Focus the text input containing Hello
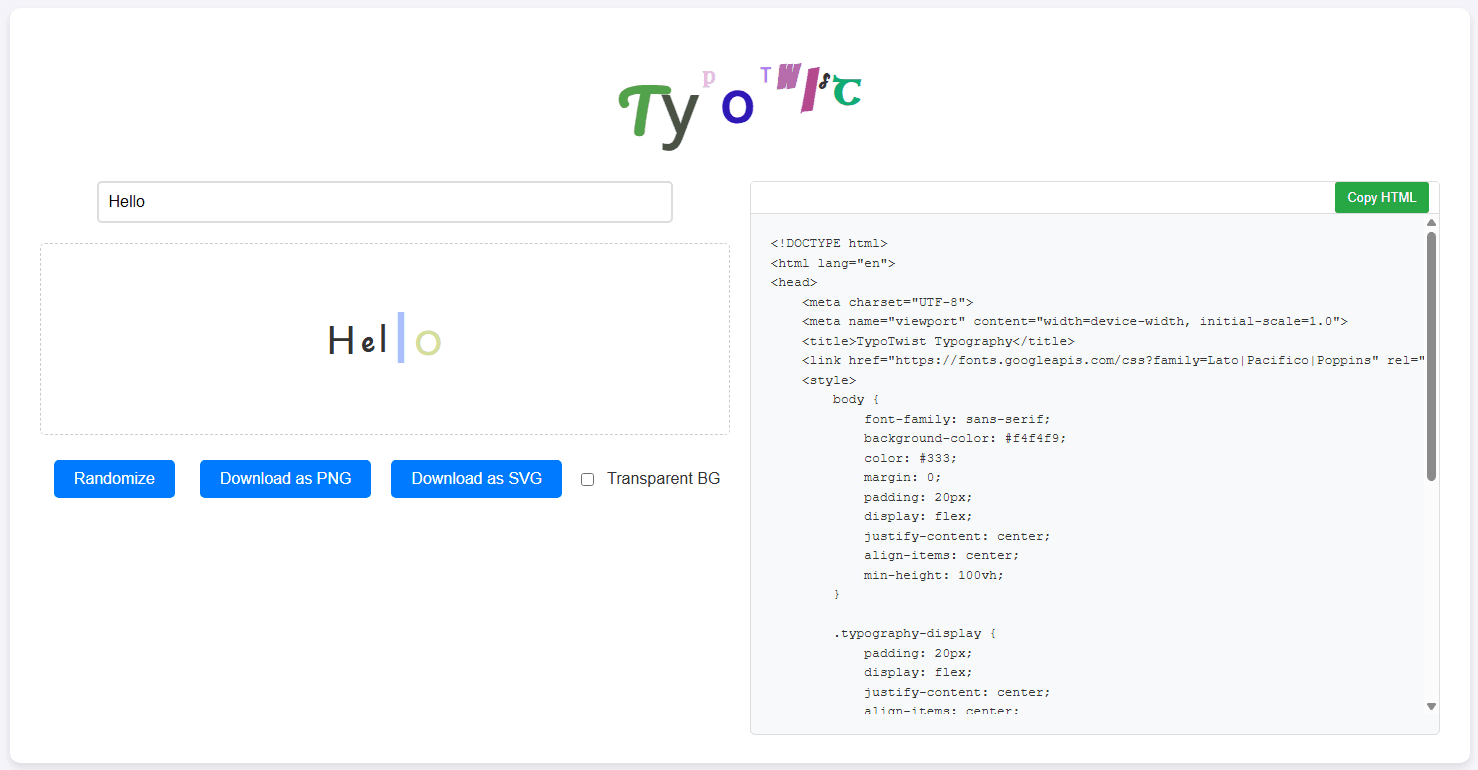Screen dimensions: 1478x770 click(x=385, y=202)
